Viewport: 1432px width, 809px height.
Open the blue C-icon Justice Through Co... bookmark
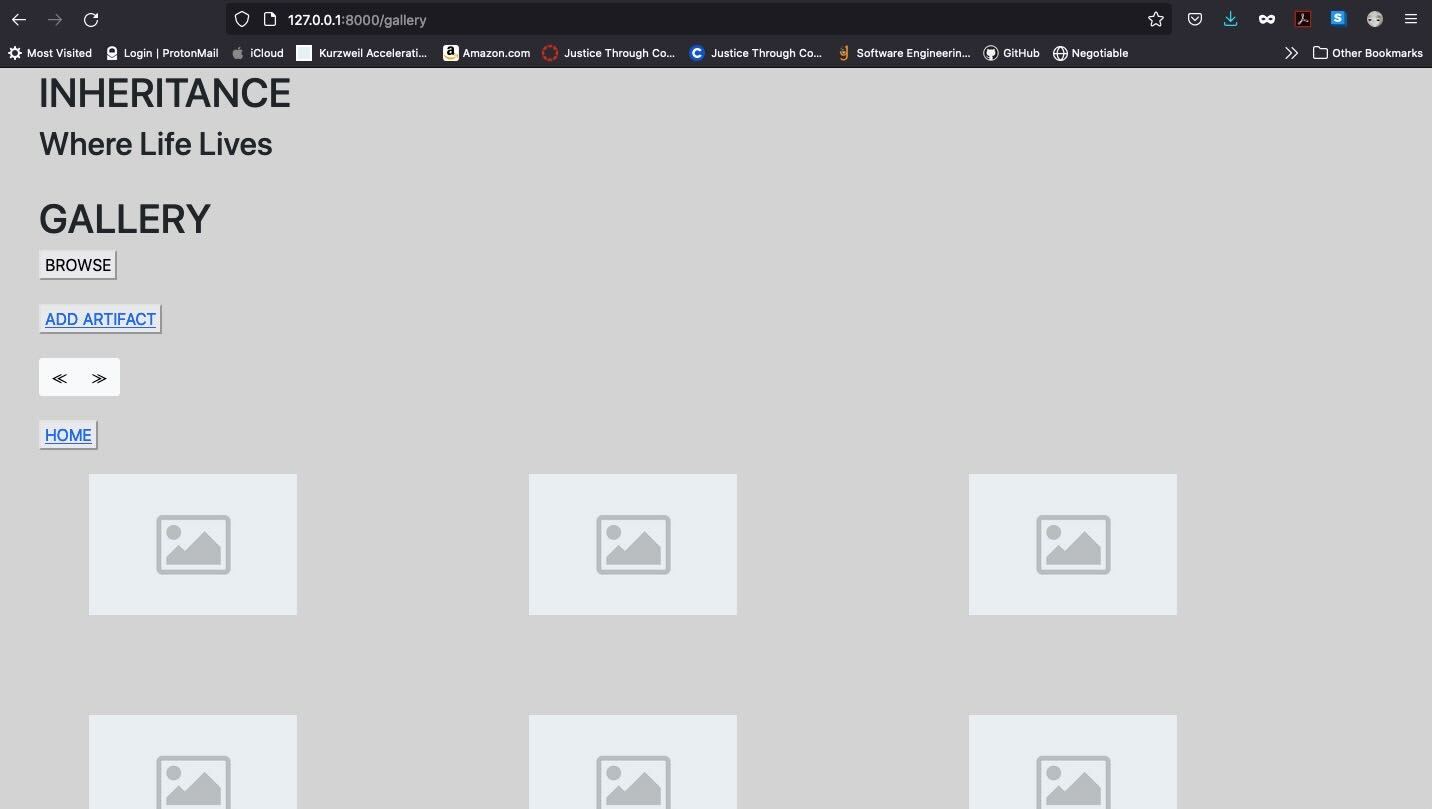pyautogui.click(x=756, y=53)
